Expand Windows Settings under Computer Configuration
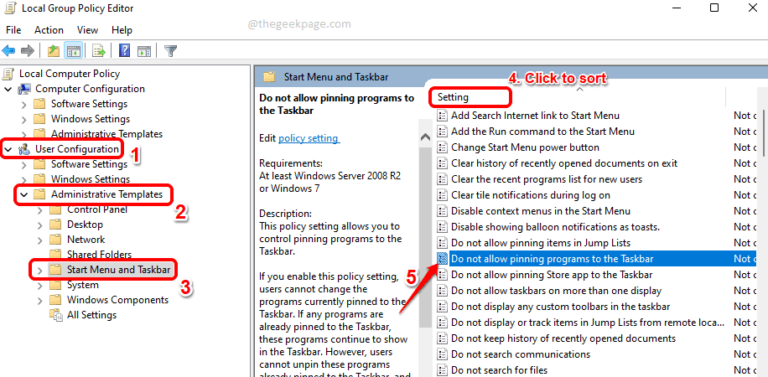This screenshot has width=768, height=377. (24, 119)
